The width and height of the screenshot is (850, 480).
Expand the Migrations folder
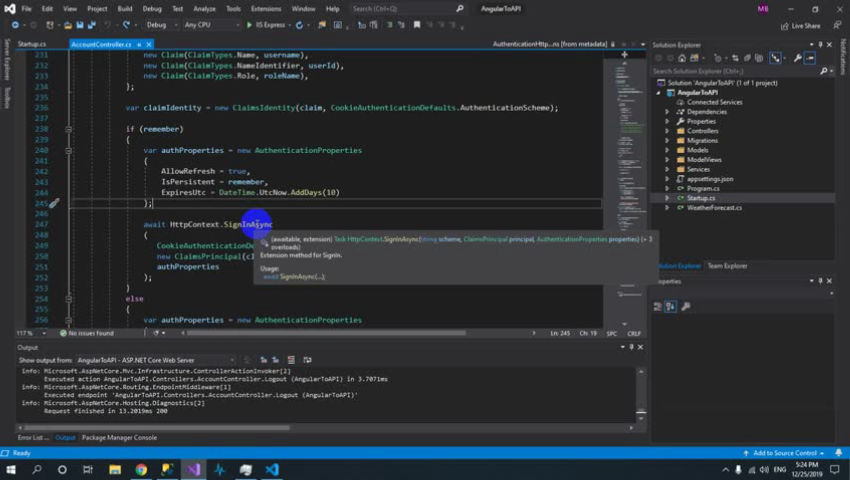point(667,140)
